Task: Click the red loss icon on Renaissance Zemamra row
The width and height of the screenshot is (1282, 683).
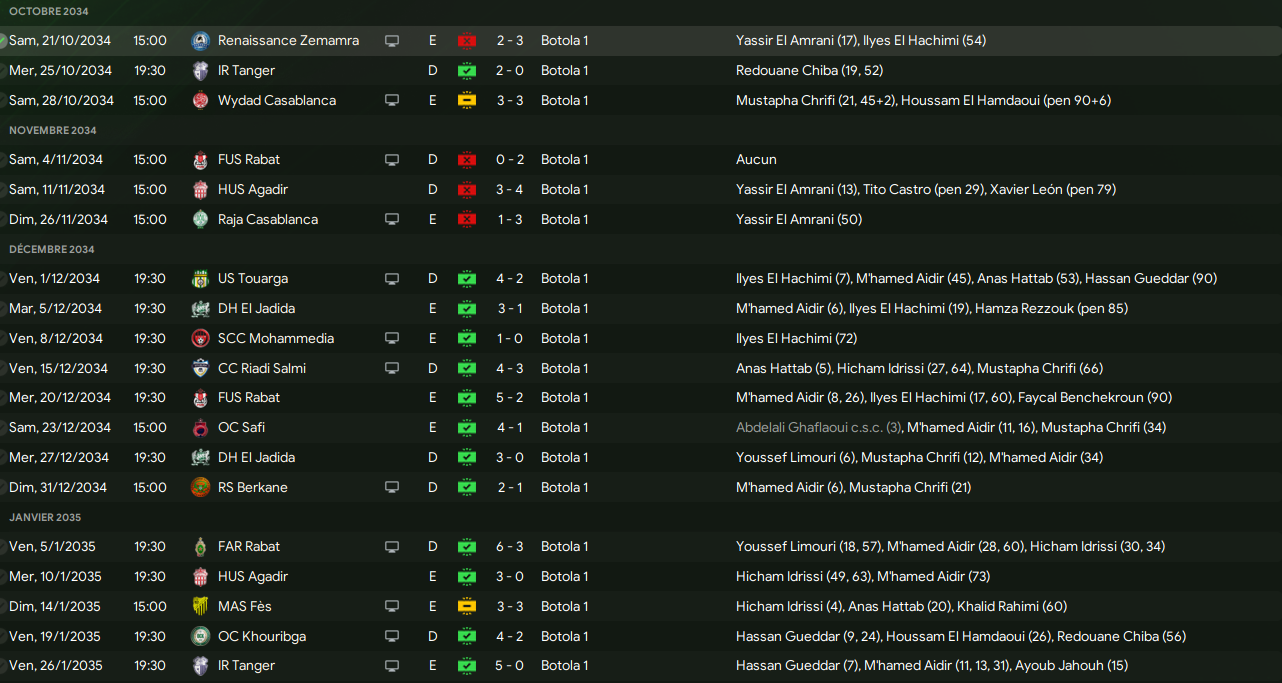Action: [466, 41]
